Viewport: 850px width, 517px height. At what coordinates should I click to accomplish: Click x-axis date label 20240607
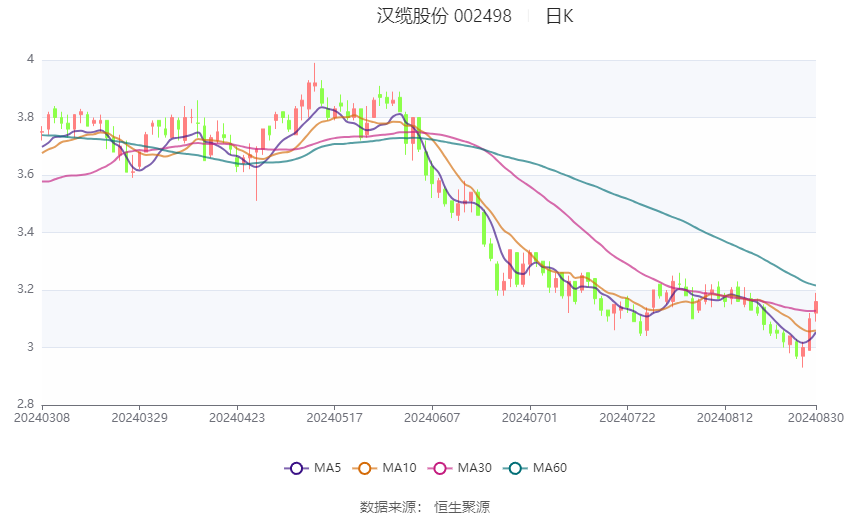click(x=432, y=418)
